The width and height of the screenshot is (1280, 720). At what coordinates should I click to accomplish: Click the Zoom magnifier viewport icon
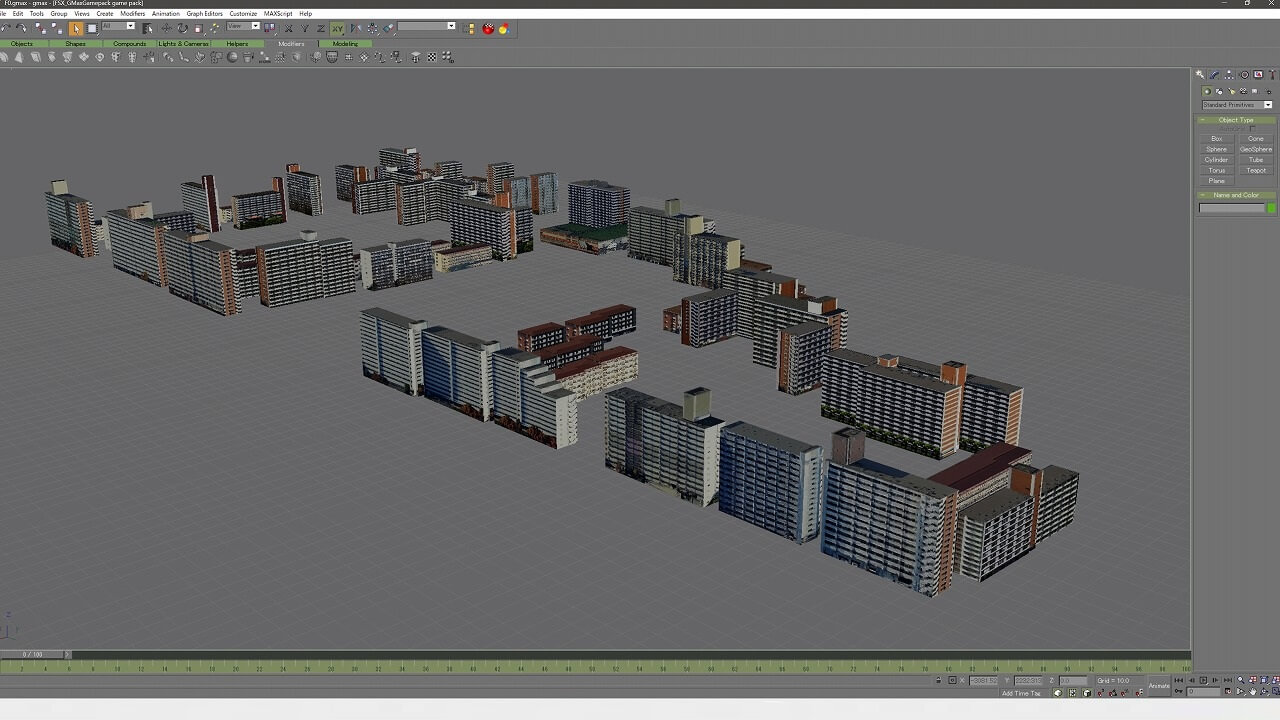point(1241,680)
